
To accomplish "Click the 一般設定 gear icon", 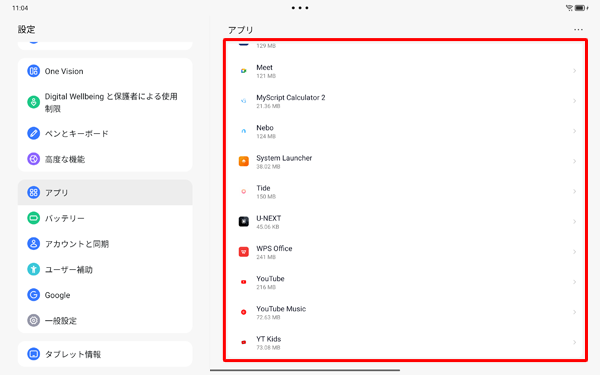I will coord(33,320).
